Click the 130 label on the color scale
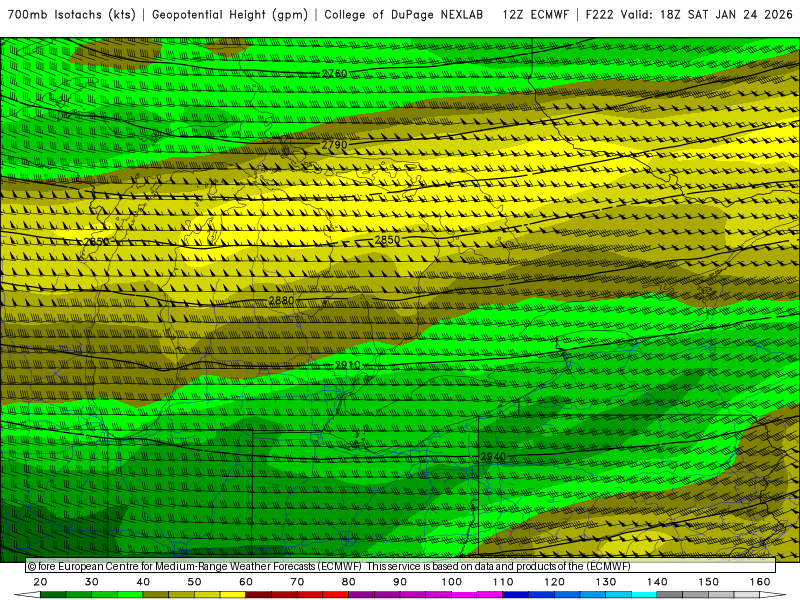 tap(606, 582)
